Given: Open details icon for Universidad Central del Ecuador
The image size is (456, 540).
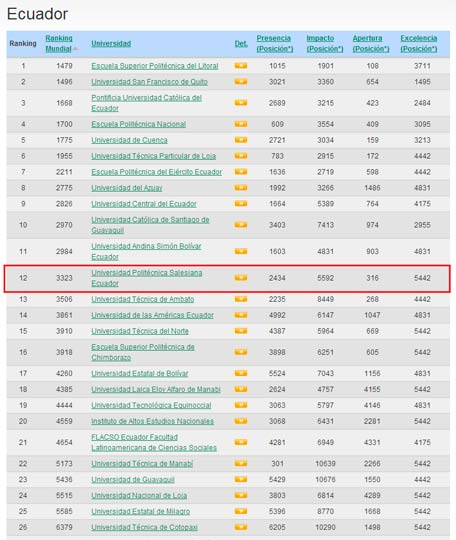Looking at the screenshot, I should tap(241, 204).
